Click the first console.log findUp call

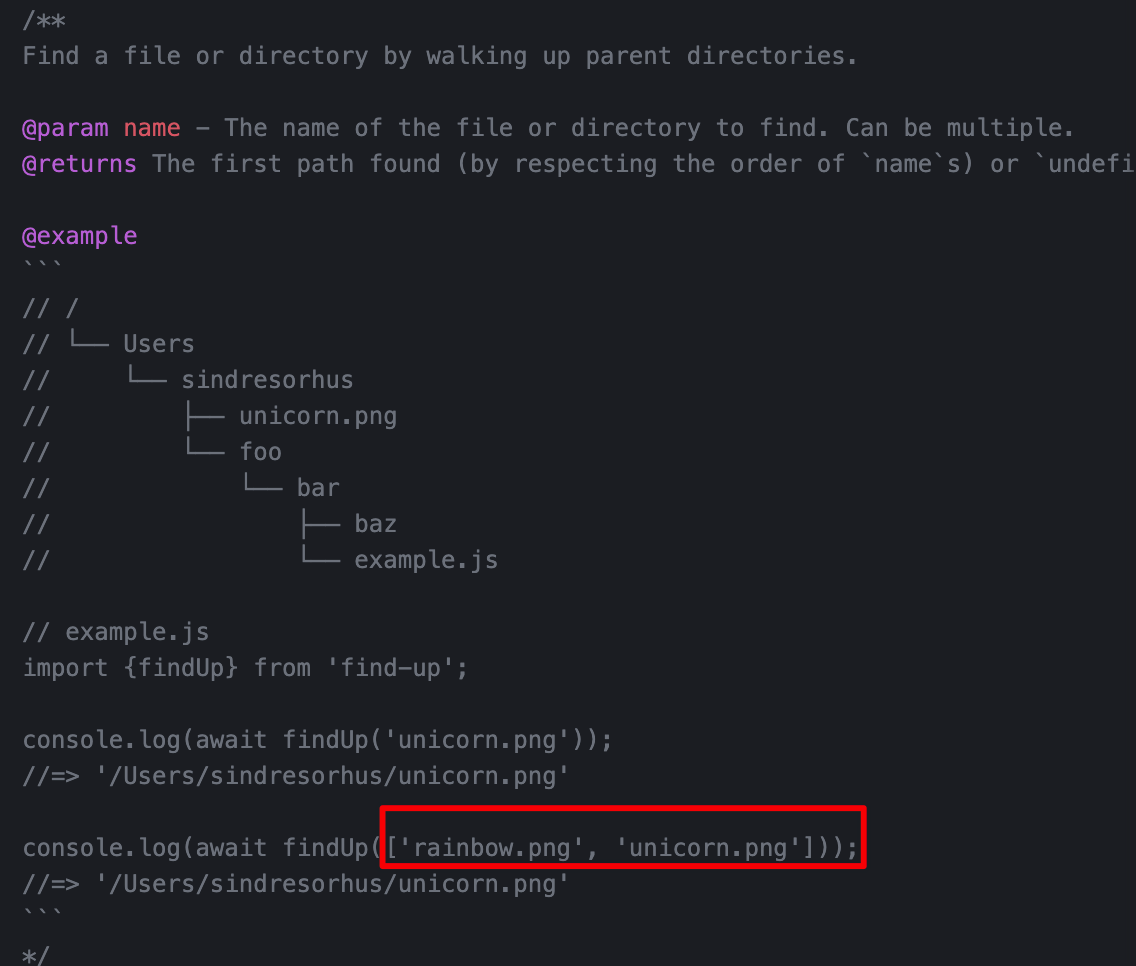click(x=317, y=741)
